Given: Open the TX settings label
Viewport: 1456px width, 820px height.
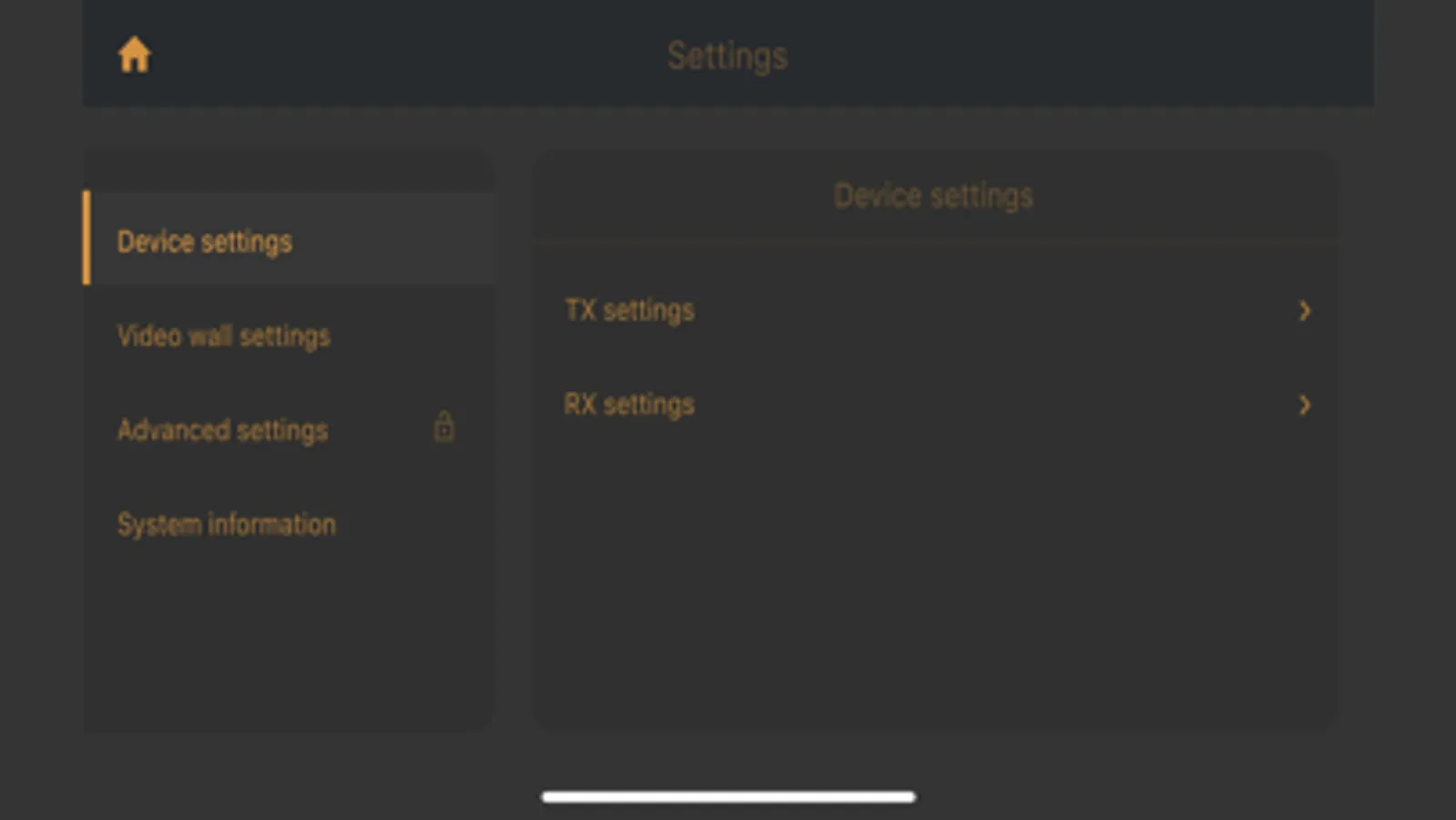Looking at the screenshot, I should tap(629, 311).
